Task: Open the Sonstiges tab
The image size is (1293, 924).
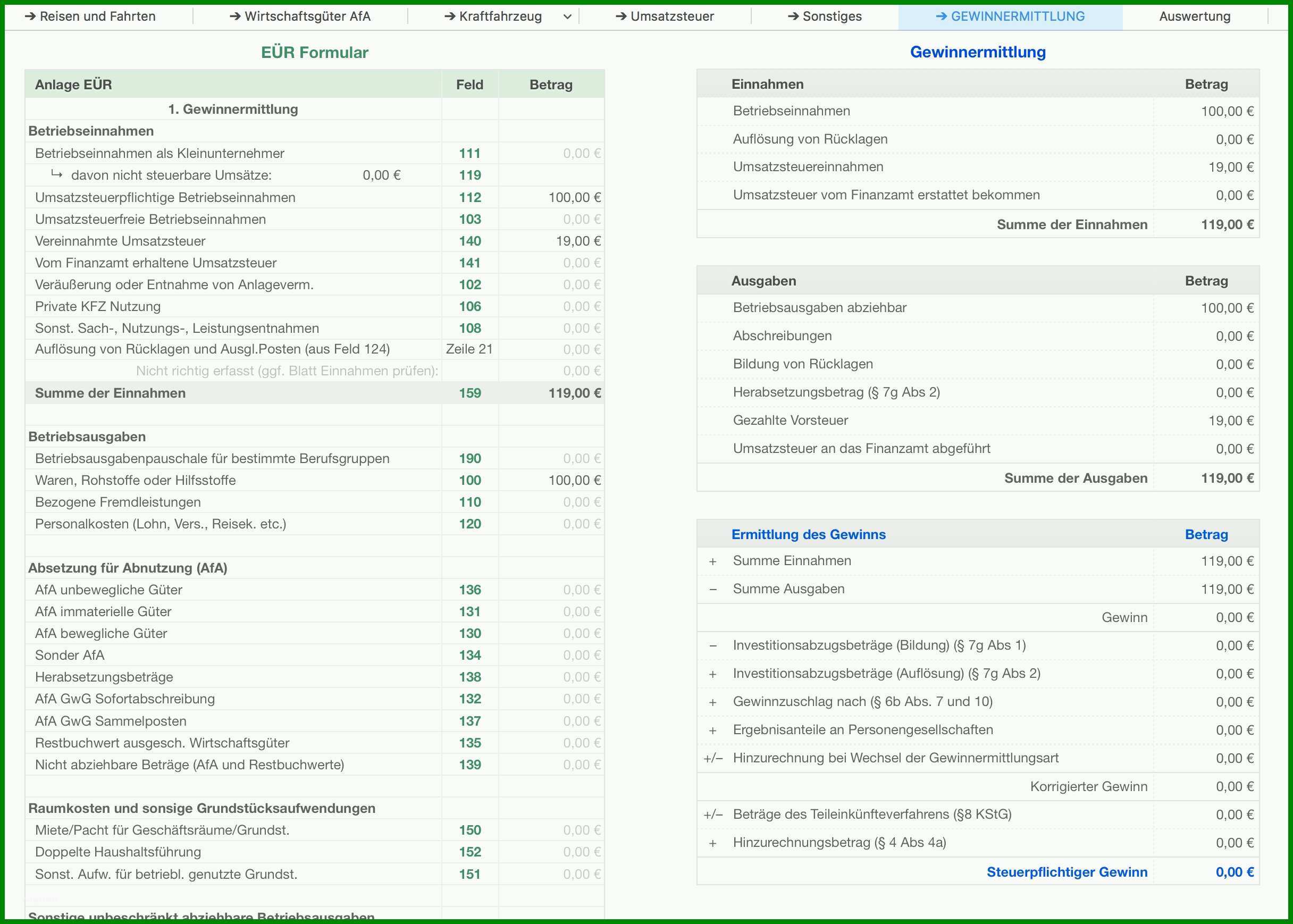Action: coord(824,16)
